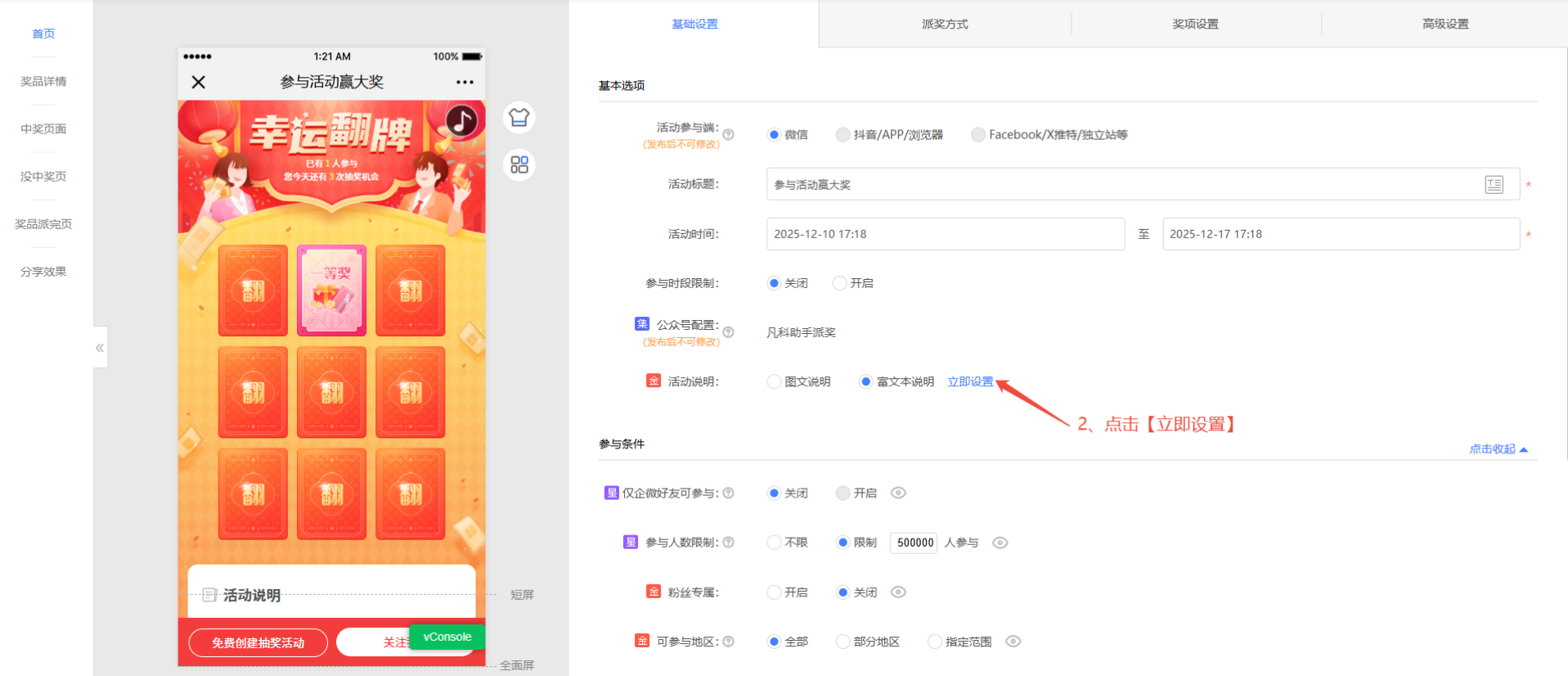Screen dimensions: 1568x676
Task: Open the skin (shirt) icon beside preview
Action: [x=519, y=118]
